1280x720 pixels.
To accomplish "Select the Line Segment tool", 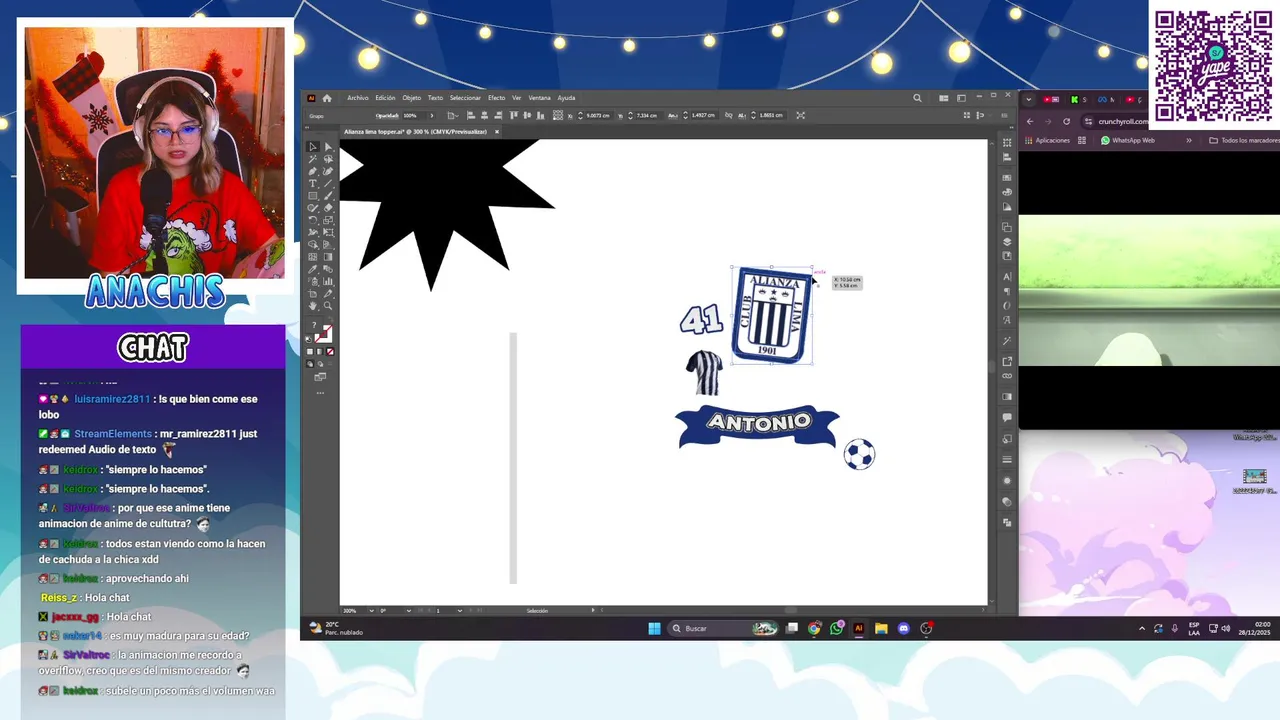I will [x=328, y=183].
